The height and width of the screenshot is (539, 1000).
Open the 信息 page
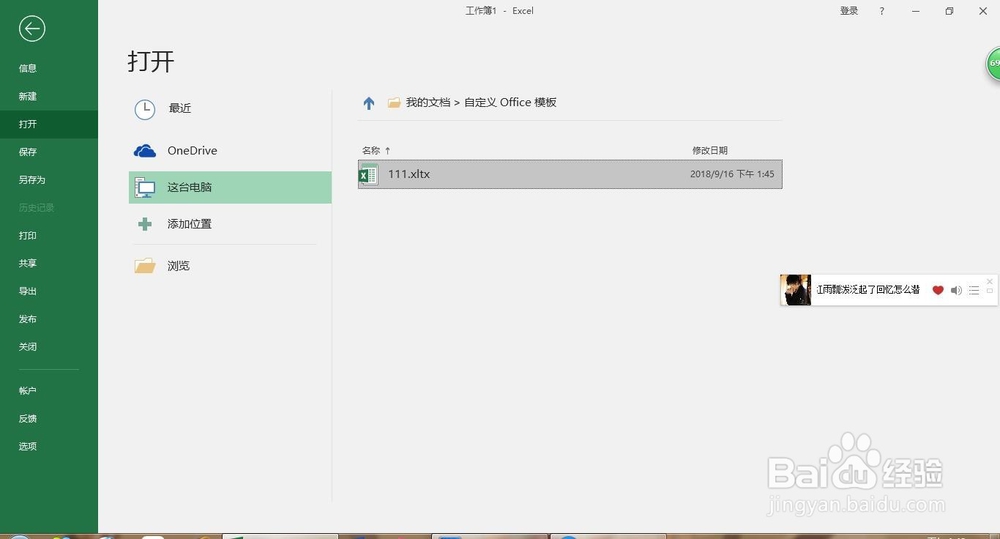[27, 68]
